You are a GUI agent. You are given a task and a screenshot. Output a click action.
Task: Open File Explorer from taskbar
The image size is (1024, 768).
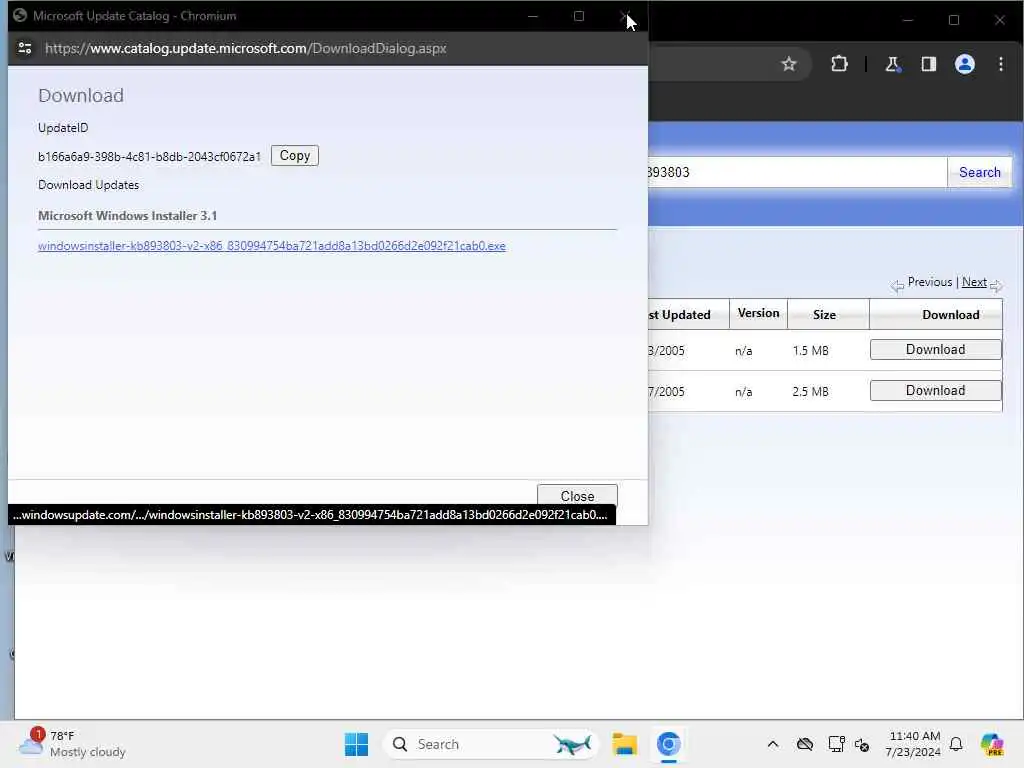[624, 744]
